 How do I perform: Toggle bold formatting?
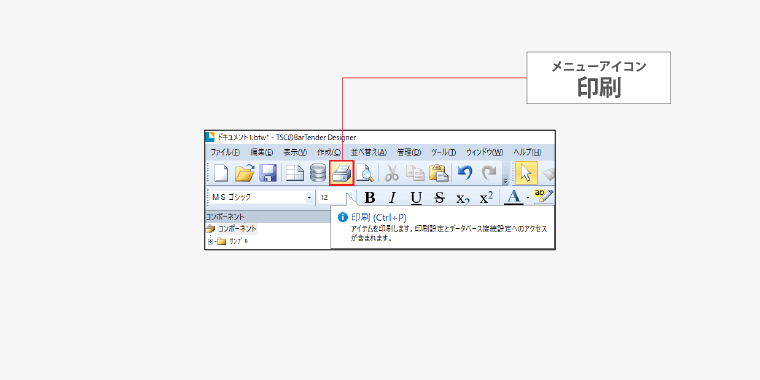(370, 198)
